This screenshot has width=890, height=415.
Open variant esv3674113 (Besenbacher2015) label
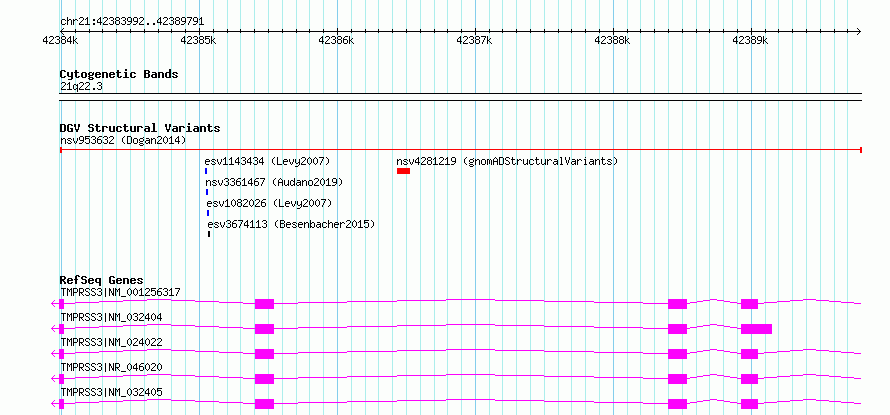coord(291,224)
